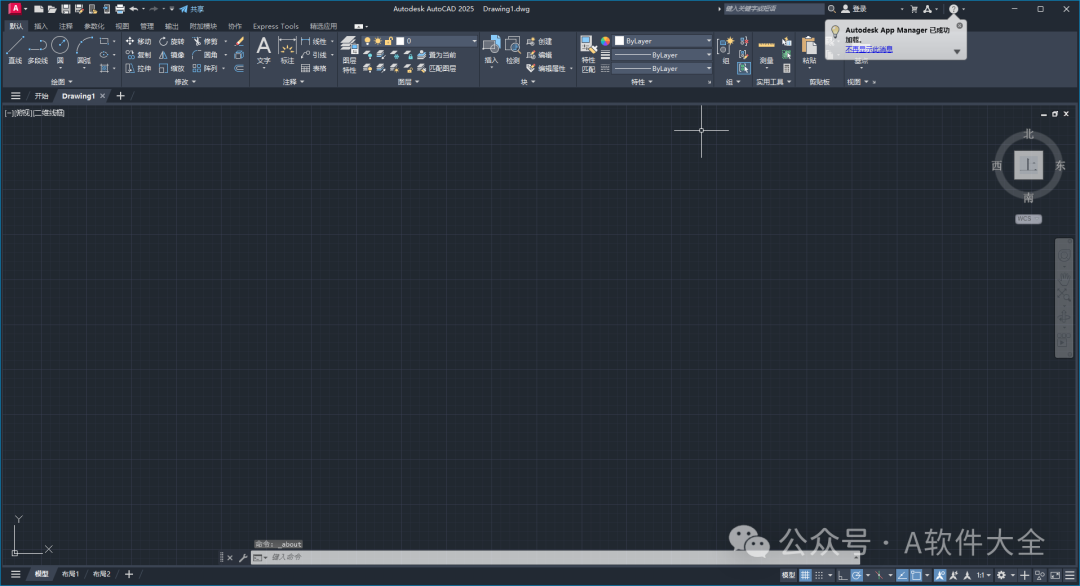Open the 参数化 ribbon tab

coord(94,26)
